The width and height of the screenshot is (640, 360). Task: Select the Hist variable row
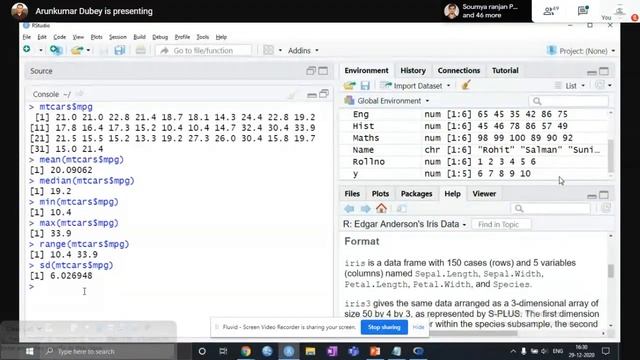[473, 126]
